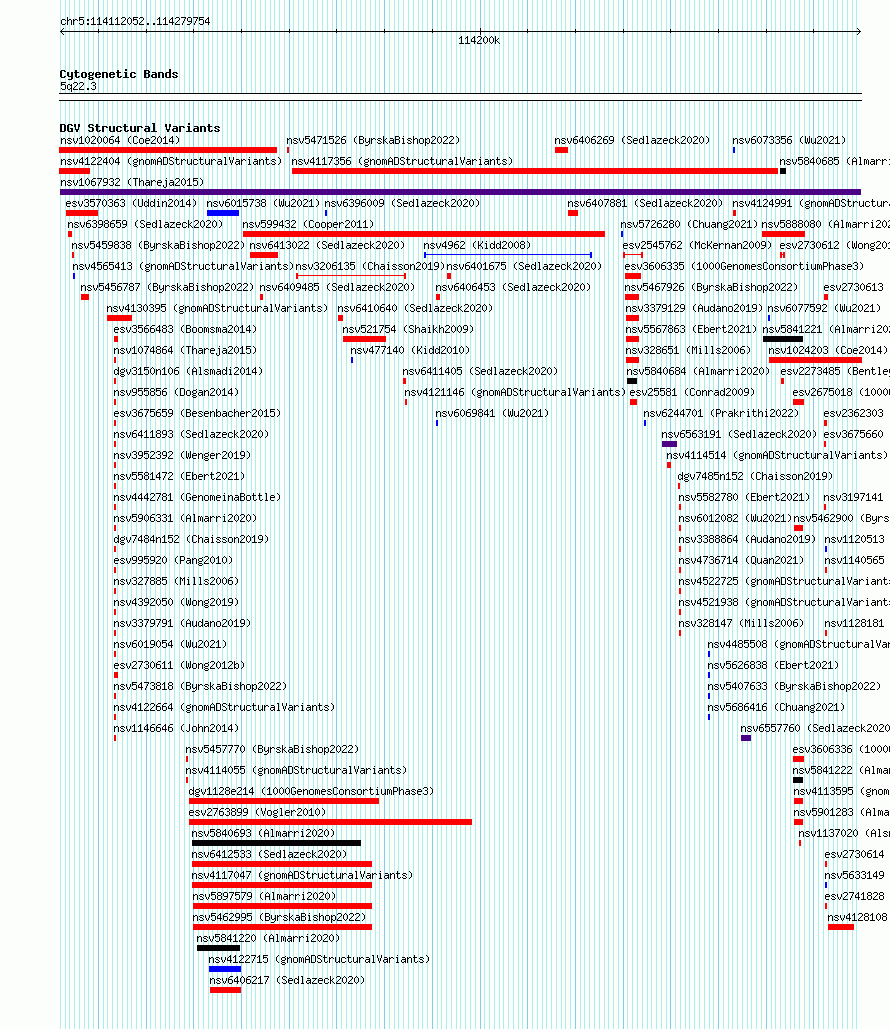Click the red bar under nsv1020064
This screenshot has width=890, height=1029.
[x=168, y=150]
